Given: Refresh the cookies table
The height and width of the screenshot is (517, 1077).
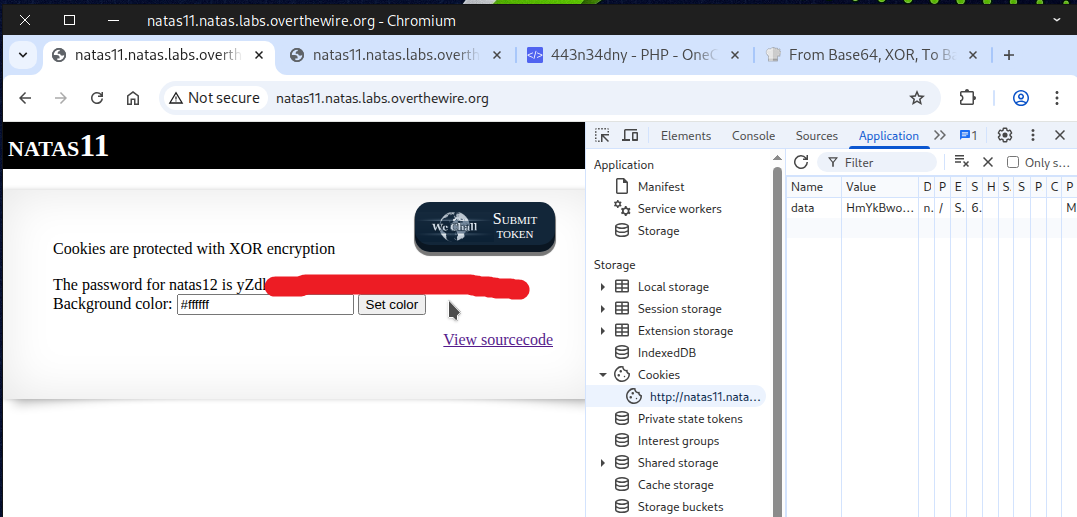Looking at the screenshot, I should coord(801,162).
